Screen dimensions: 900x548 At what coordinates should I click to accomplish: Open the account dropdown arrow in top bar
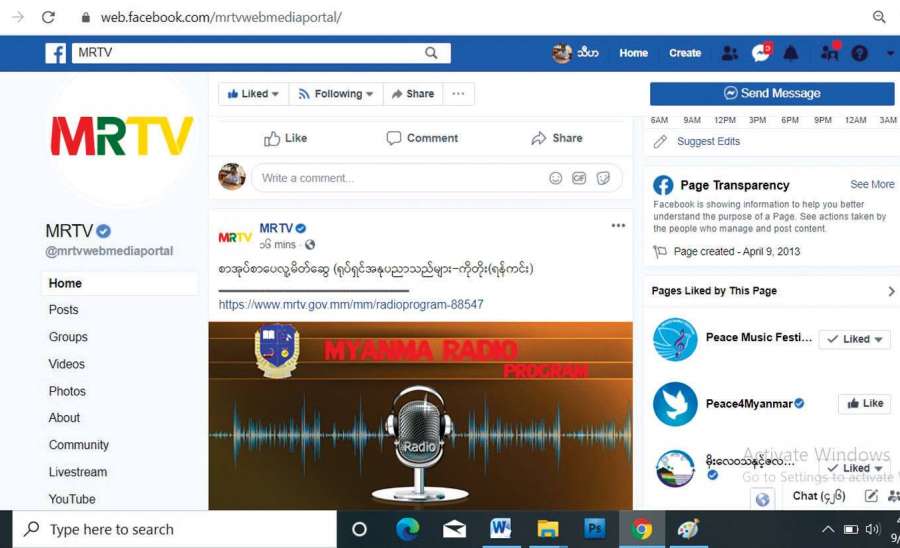pyautogui.click(x=890, y=54)
